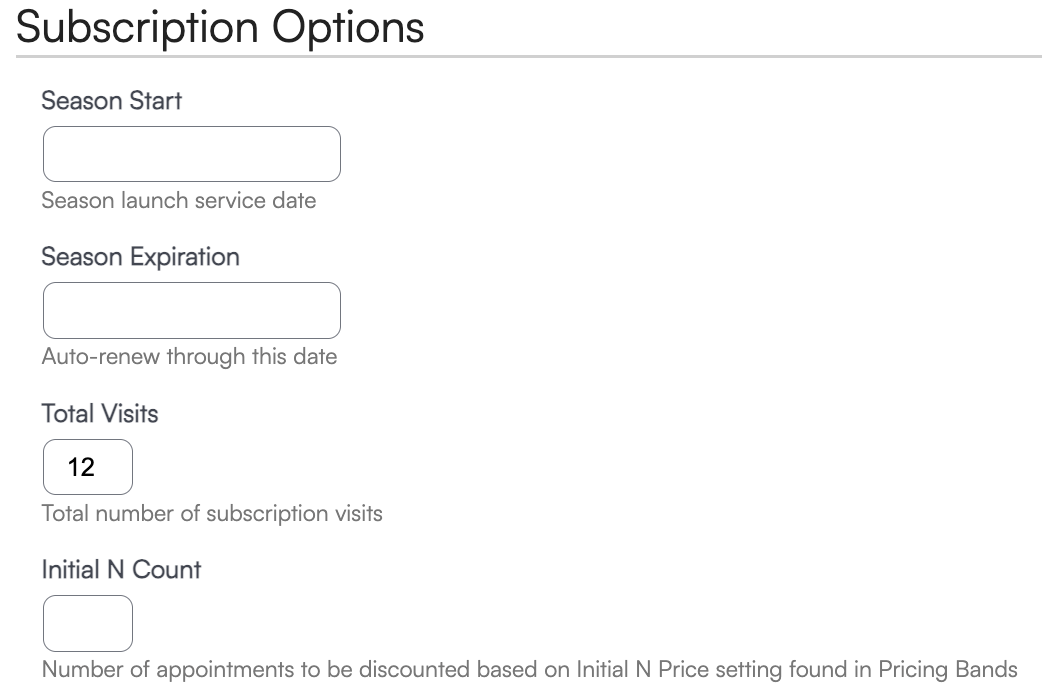Viewport: 1042px width, 696px height.
Task: Click the empty Initial N Count field
Action: click(88, 623)
